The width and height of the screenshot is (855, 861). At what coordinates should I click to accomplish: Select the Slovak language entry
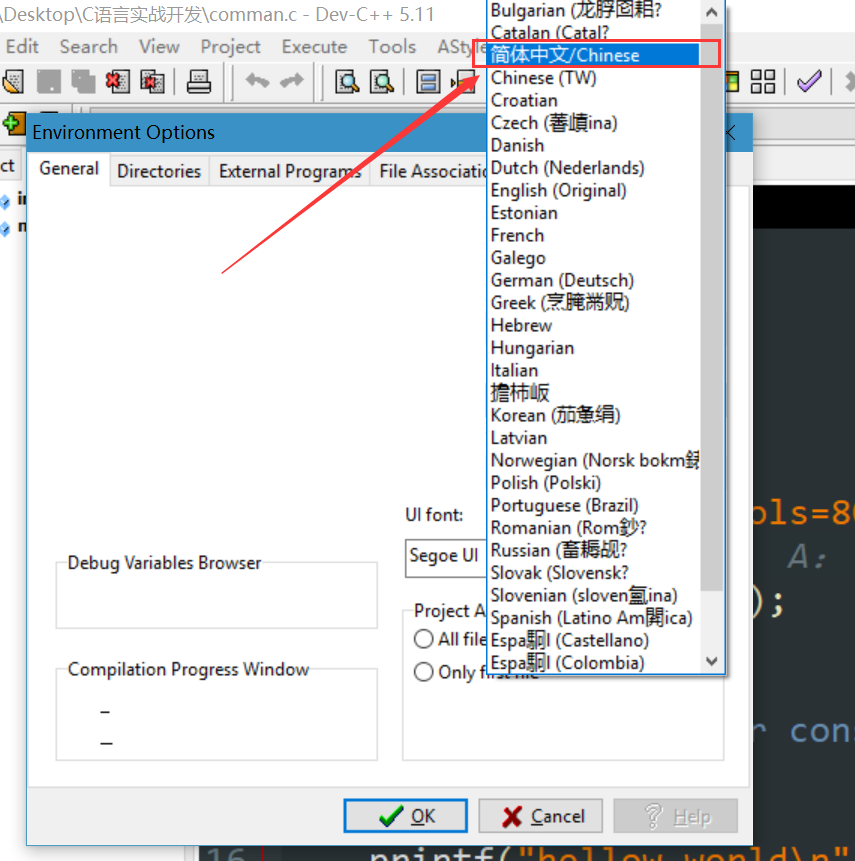[x=594, y=573]
